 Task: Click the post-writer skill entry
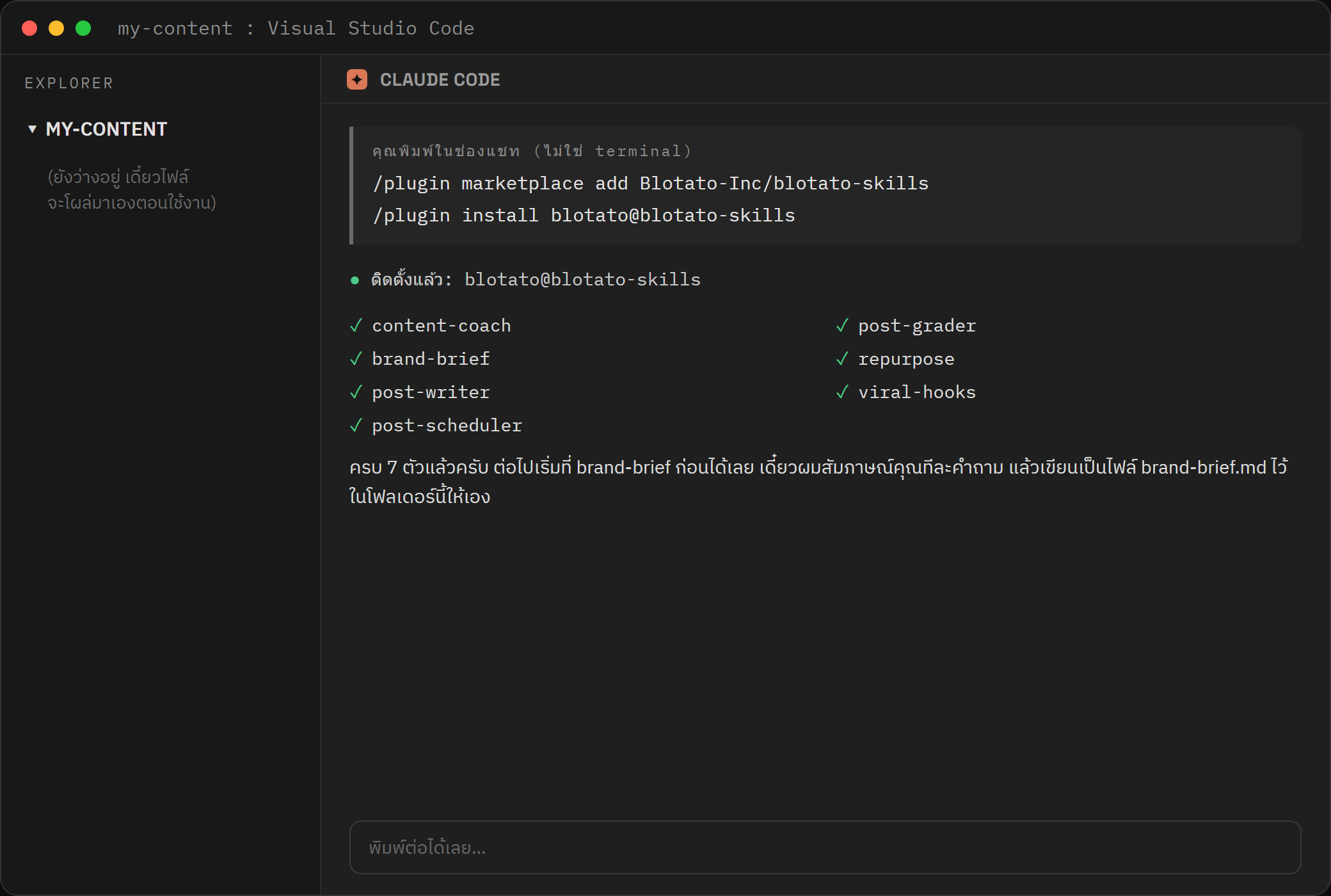click(431, 392)
